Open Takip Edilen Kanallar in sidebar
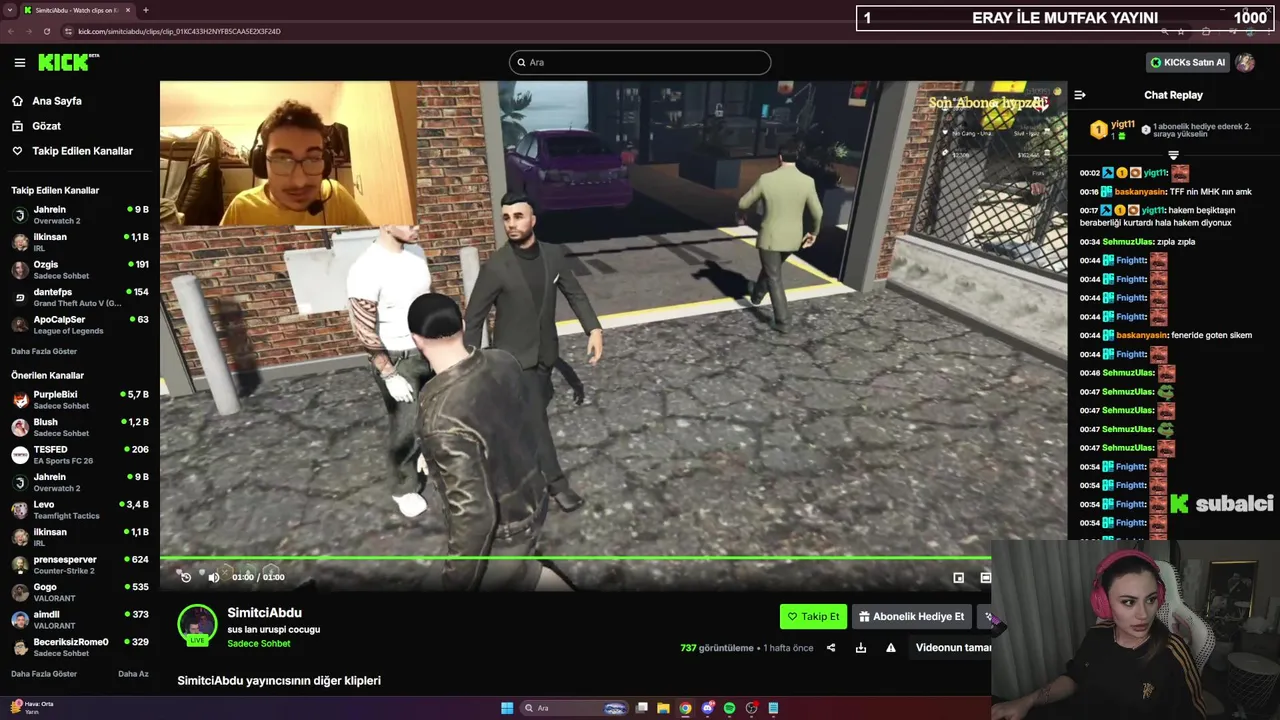Screen dimensions: 1280x720 (x=82, y=151)
